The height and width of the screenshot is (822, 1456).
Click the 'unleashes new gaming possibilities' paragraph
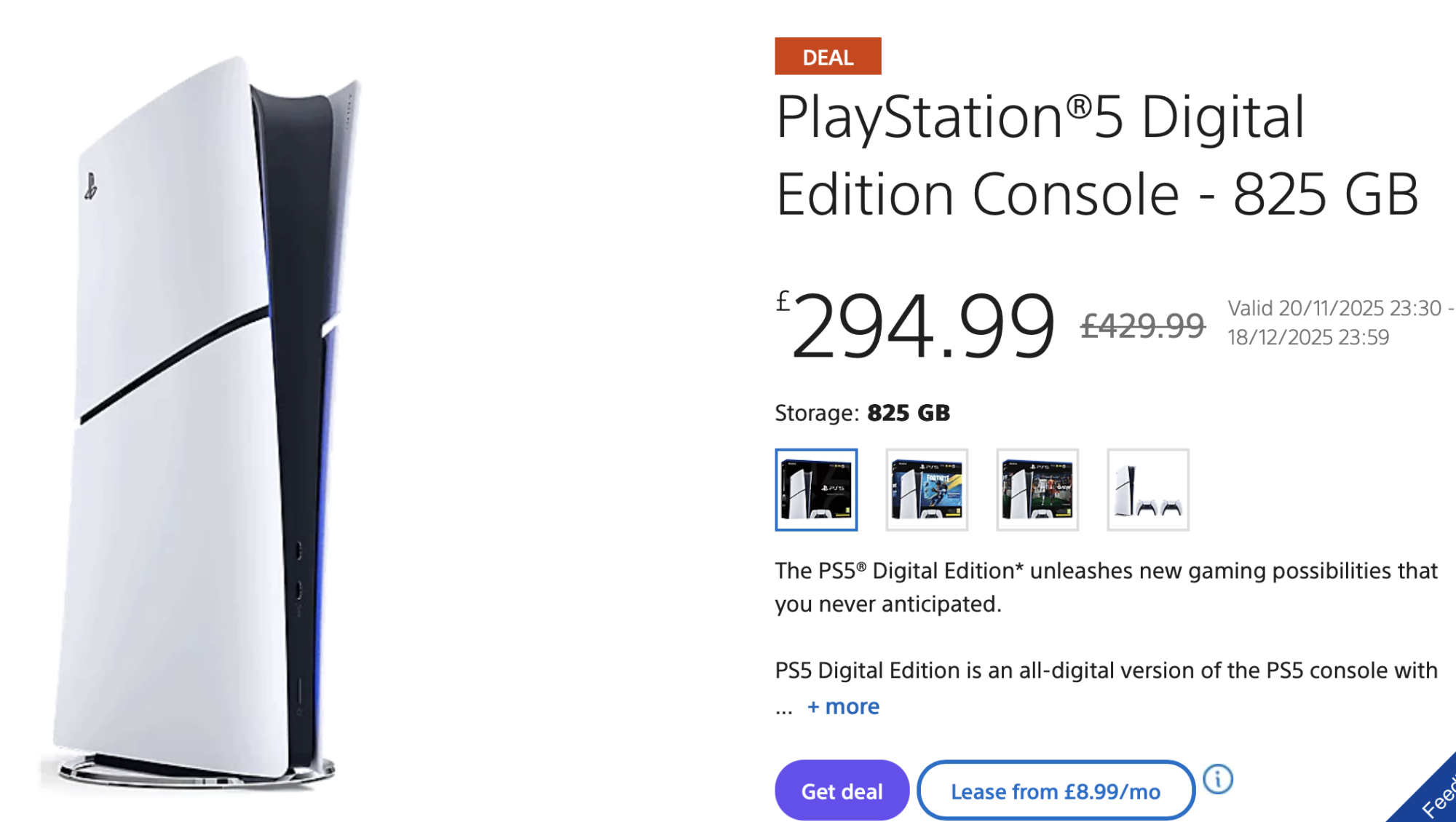(1105, 587)
